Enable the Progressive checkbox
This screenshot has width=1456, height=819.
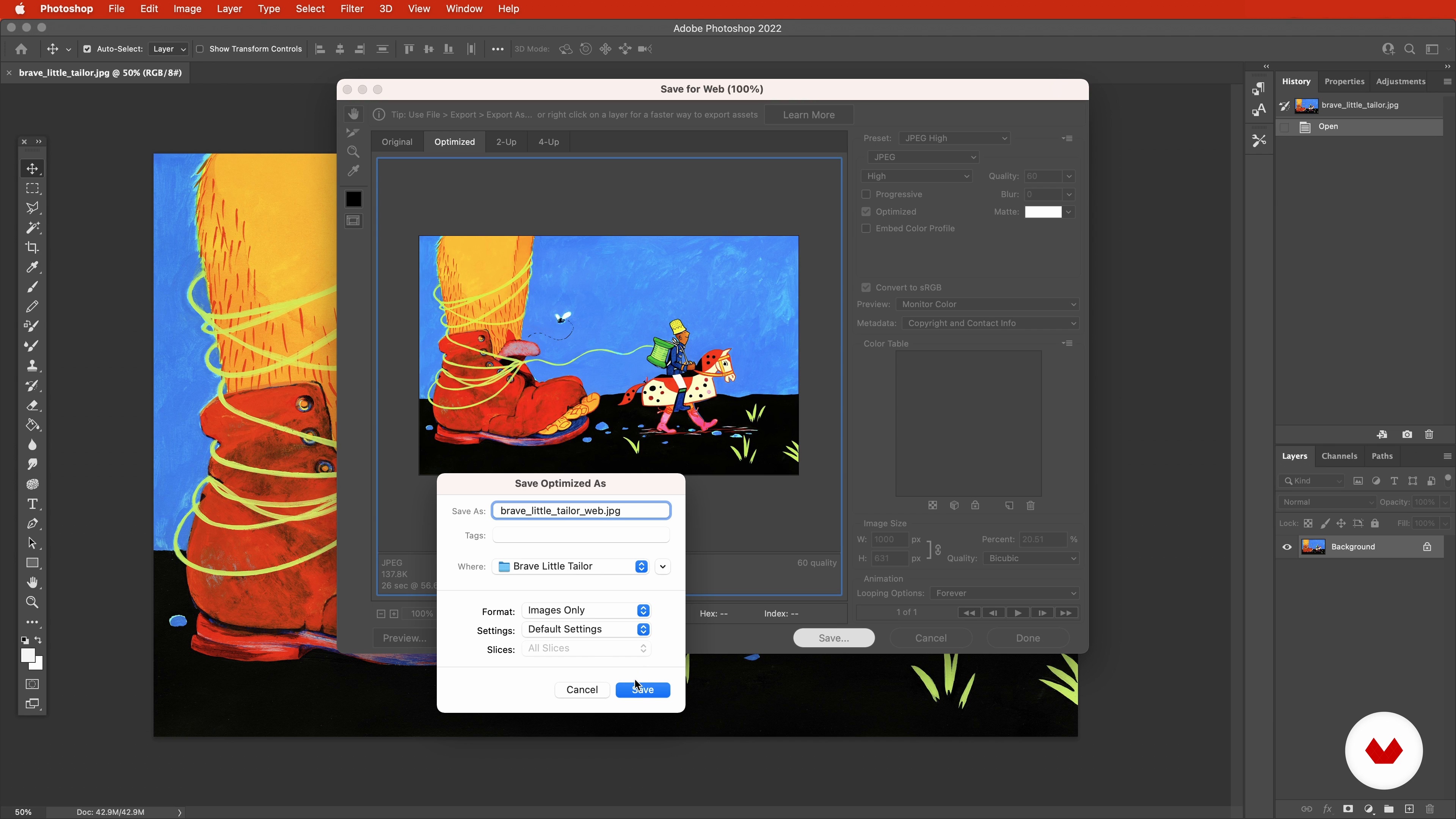point(866,195)
